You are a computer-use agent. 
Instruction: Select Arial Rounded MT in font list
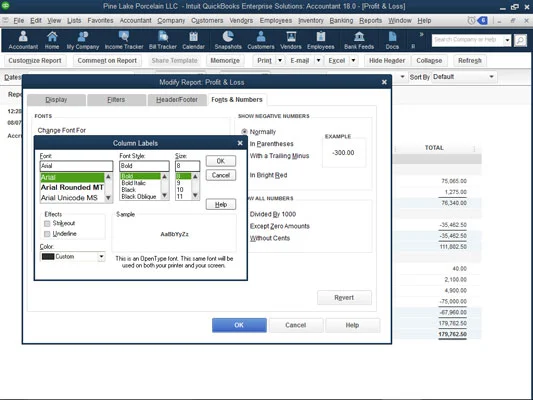pos(72,187)
